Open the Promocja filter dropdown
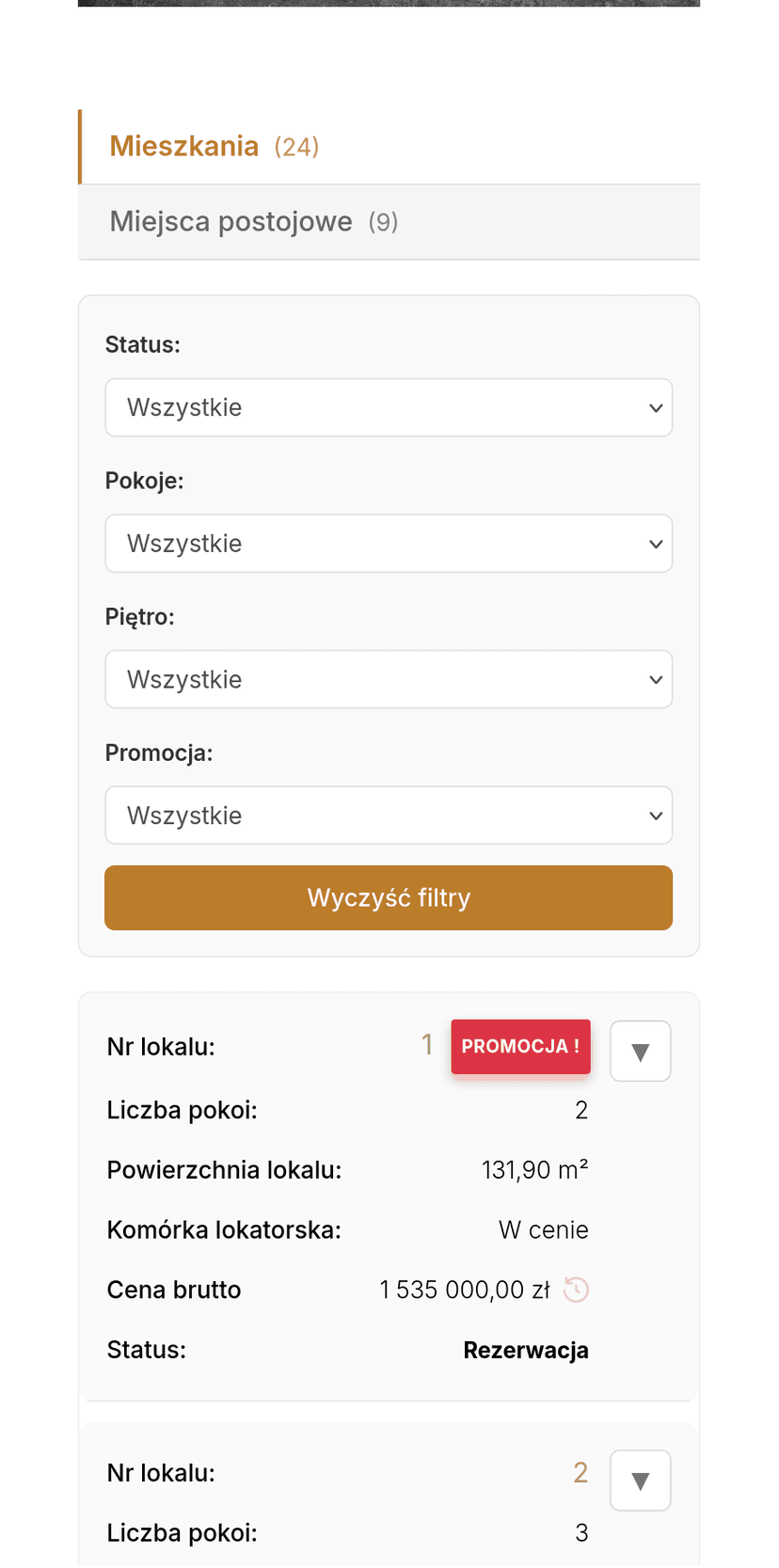Image resolution: width=779 pixels, height=1568 pixels. tap(389, 816)
